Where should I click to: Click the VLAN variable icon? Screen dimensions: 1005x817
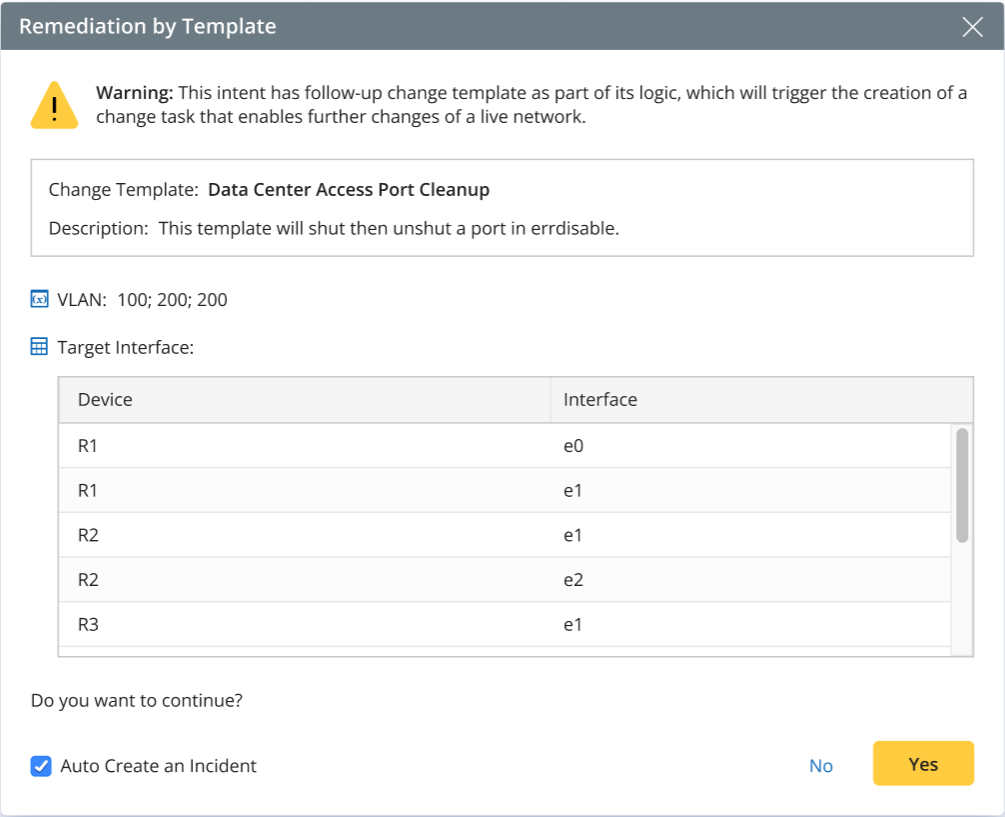(x=40, y=299)
